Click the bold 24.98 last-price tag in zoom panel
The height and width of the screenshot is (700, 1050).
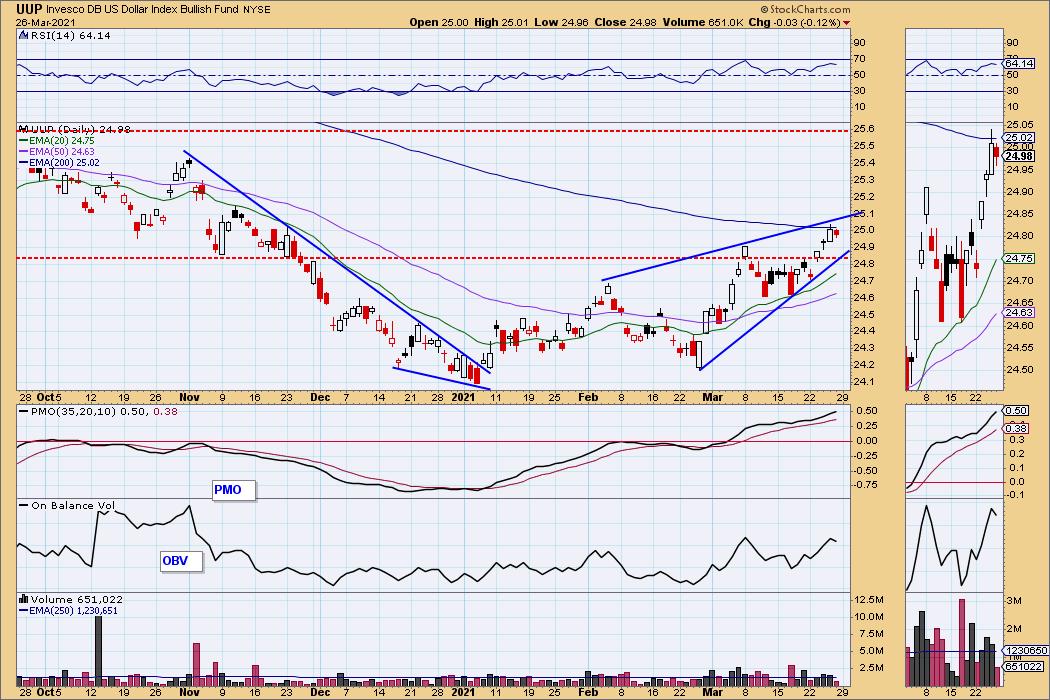click(1020, 156)
